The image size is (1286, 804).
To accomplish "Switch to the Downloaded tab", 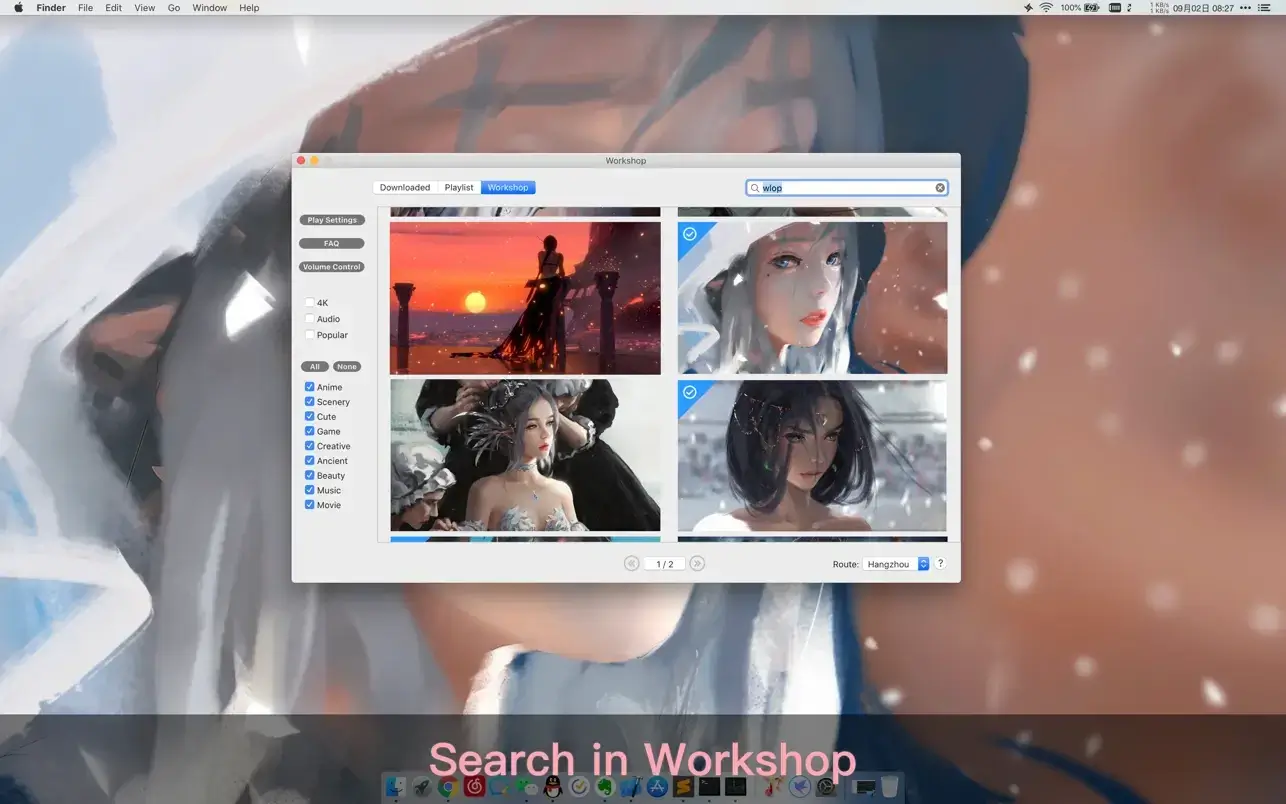I will point(405,188).
